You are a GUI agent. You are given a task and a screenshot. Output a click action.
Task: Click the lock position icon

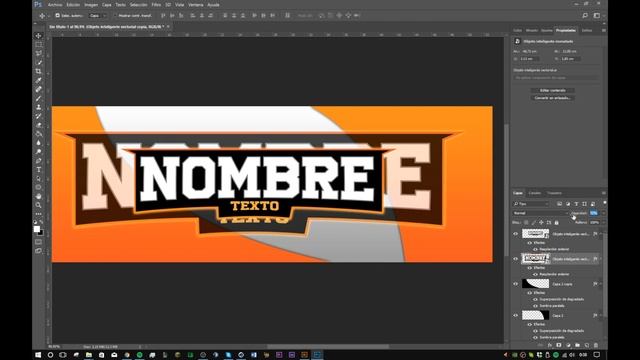pyautogui.click(x=541, y=222)
